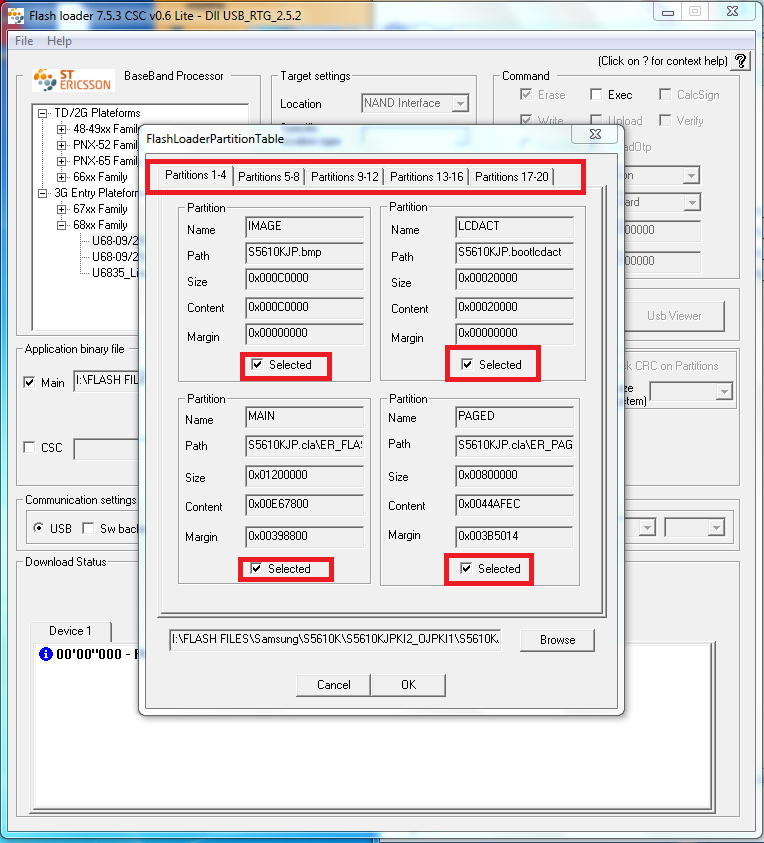
Task: Switch to Partitions 17-20 tab
Action: point(511,177)
